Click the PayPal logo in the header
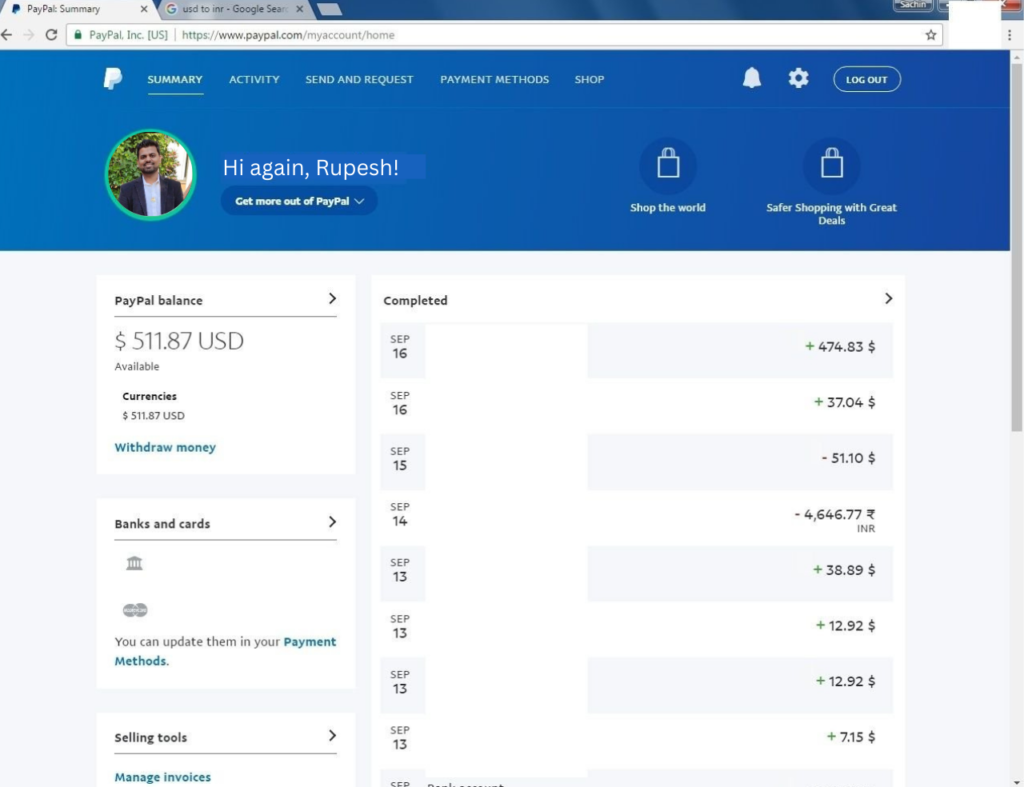The height and width of the screenshot is (787, 1024). pyautogui.click(x=112, y=78)
